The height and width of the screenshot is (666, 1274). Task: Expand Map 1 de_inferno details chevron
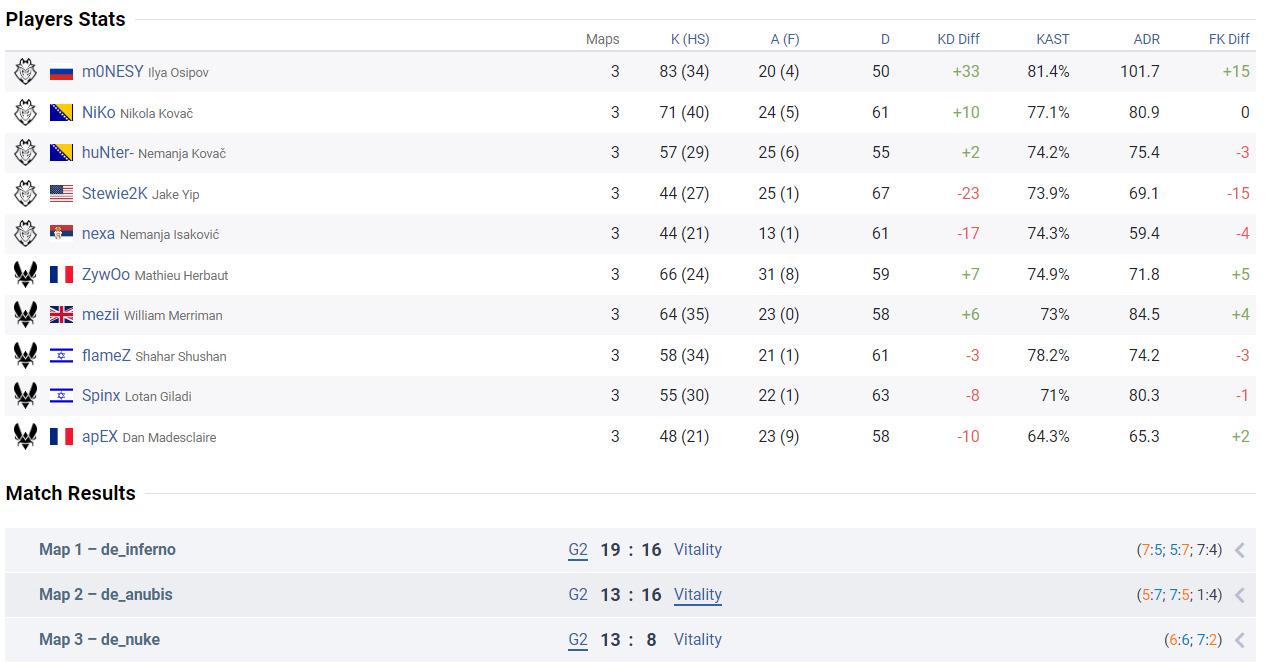(1240, 550)
